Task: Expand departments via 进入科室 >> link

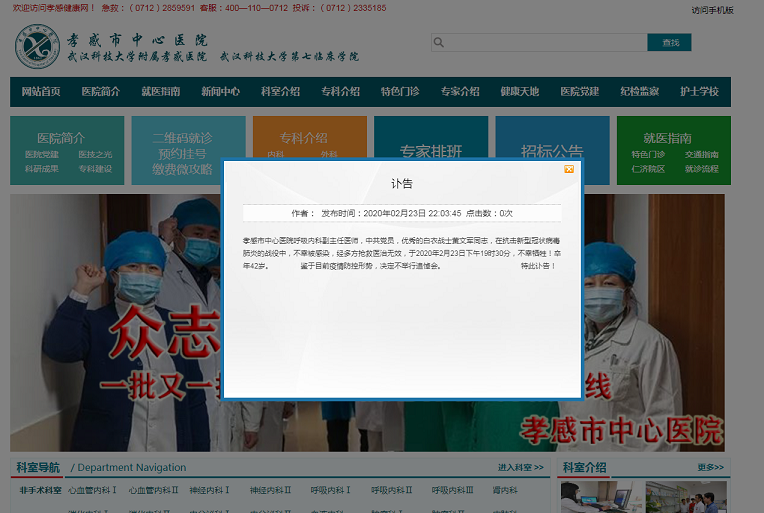Action: [x=520, y=468]
